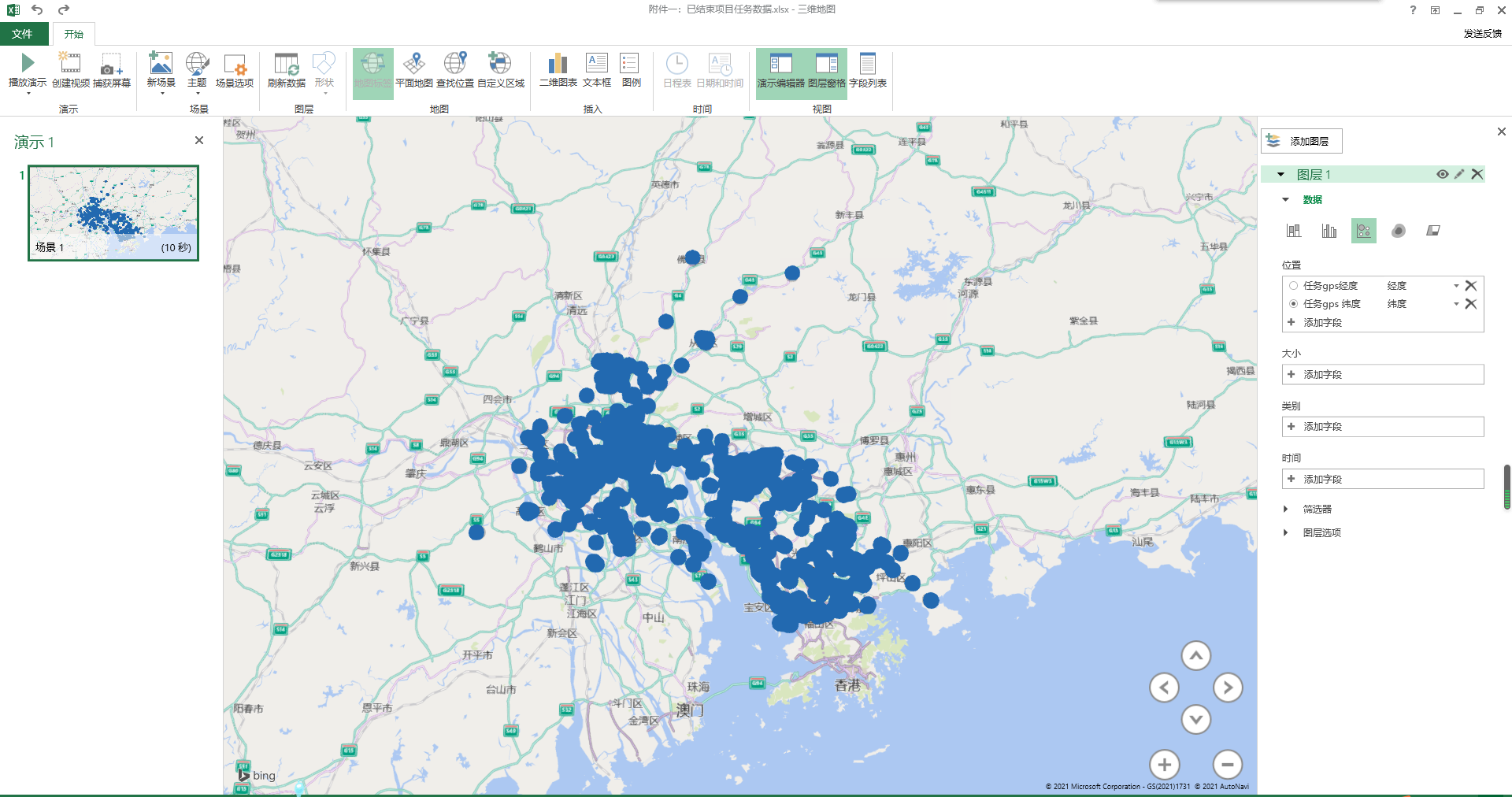1512x797 pixels.
Task: Select the 开始 home tab
Action: tap(74, 34)
